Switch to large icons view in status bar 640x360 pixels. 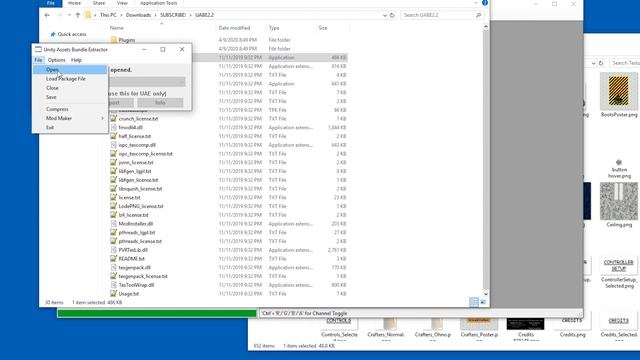pos(483,302)
